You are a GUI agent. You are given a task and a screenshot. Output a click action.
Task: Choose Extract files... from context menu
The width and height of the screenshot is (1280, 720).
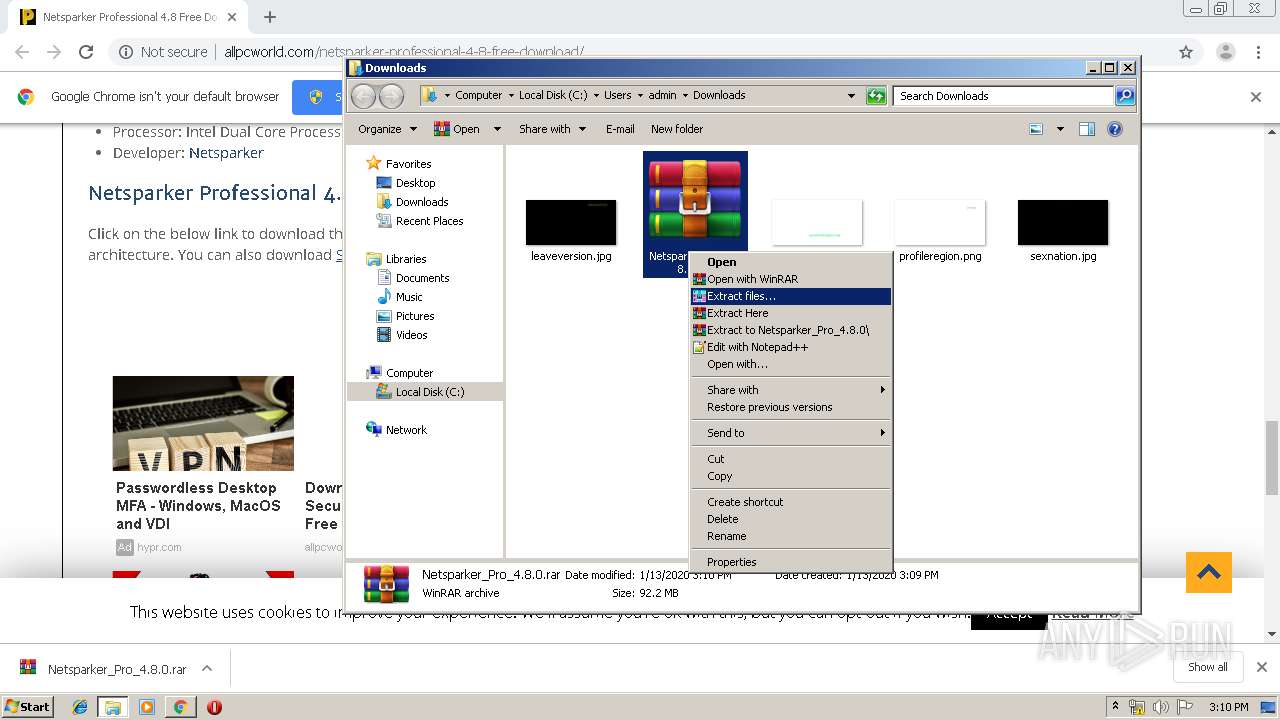coord(790,296)
